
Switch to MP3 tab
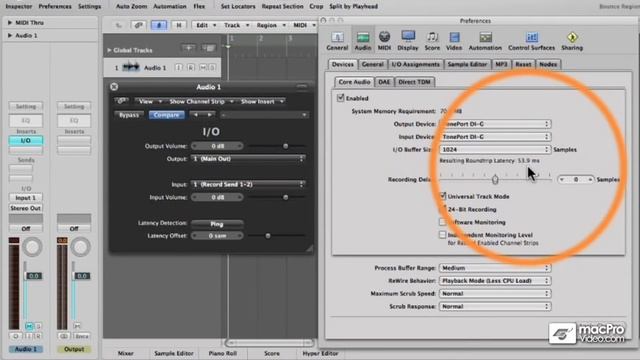(x=501, y=64)
